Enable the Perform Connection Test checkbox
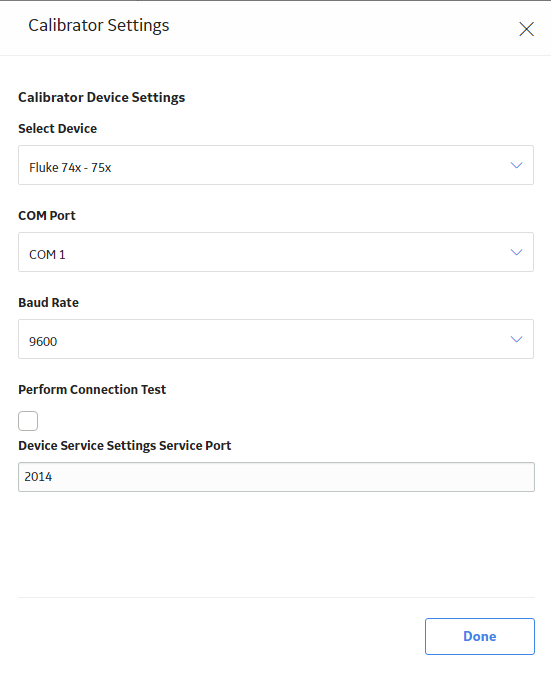551x678 pixels. [x=28, y=421]
